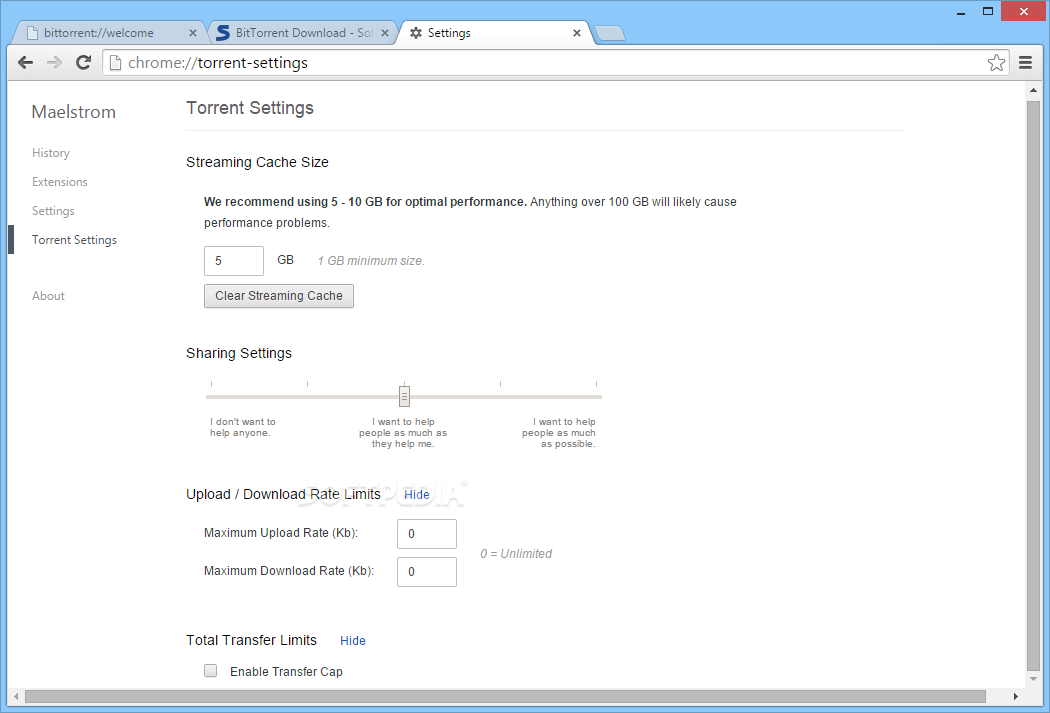The image size is (1050, 713).
Task: Click the streaming cache size GB field
Action: (234, 260)
